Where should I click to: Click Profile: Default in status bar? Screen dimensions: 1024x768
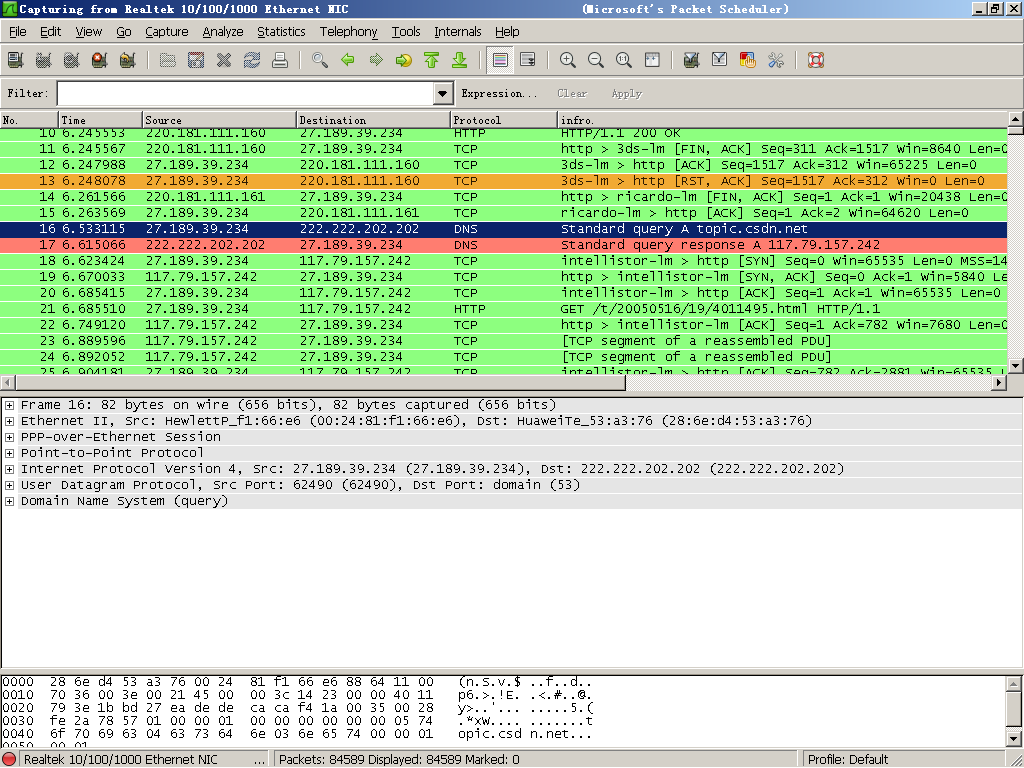(x=848, y=760)
